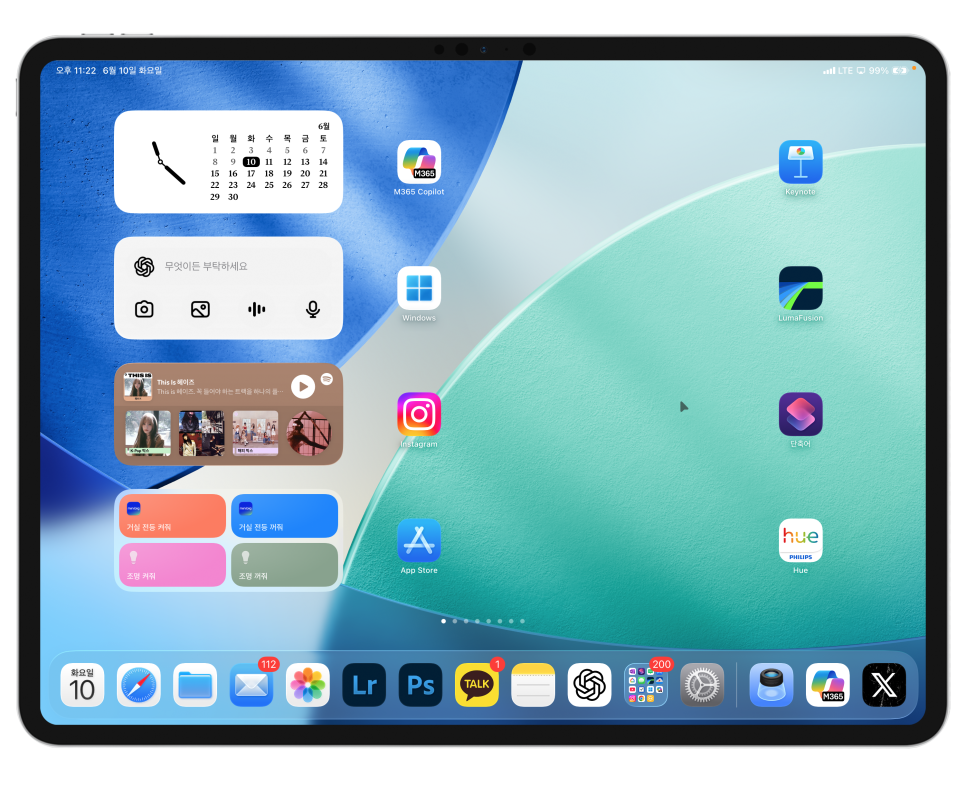The image size is (966, 785).
Task: Open Mail with 112 badge
Action: click(x=251, y=685)
